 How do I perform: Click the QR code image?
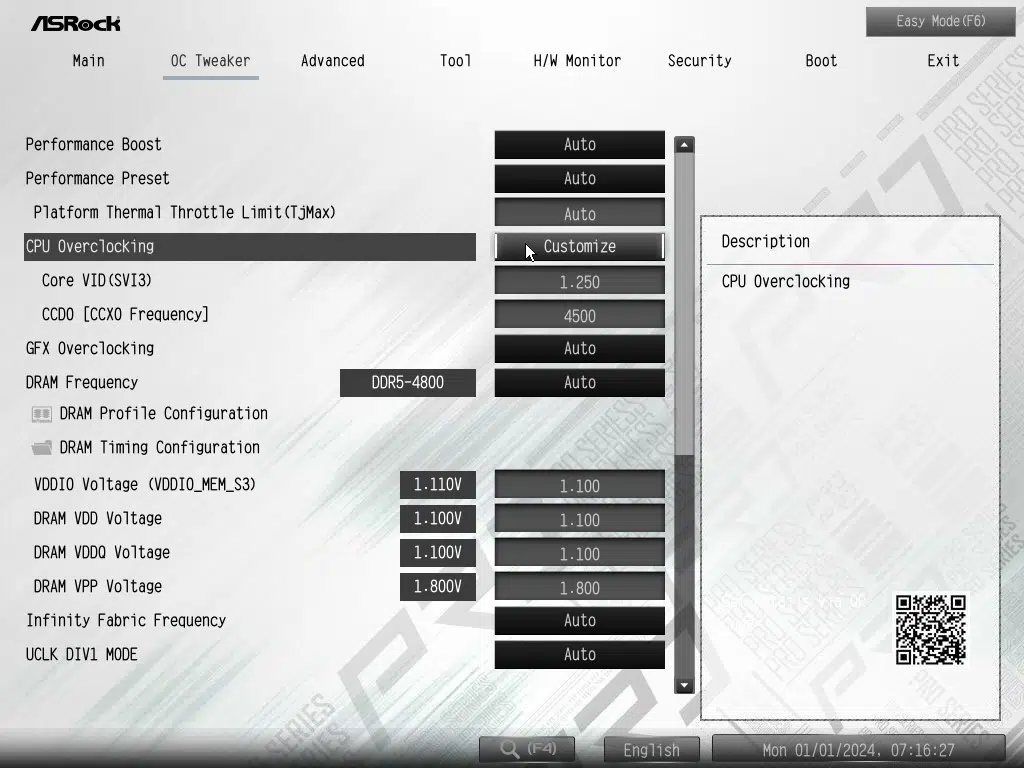pyautogui.click(x=930, y=629)
